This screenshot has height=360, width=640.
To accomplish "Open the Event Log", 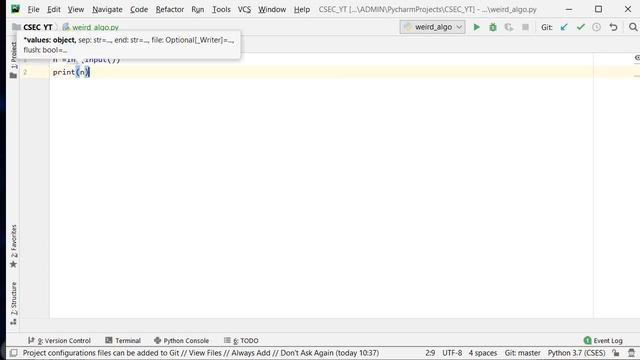I will (603, 340).
